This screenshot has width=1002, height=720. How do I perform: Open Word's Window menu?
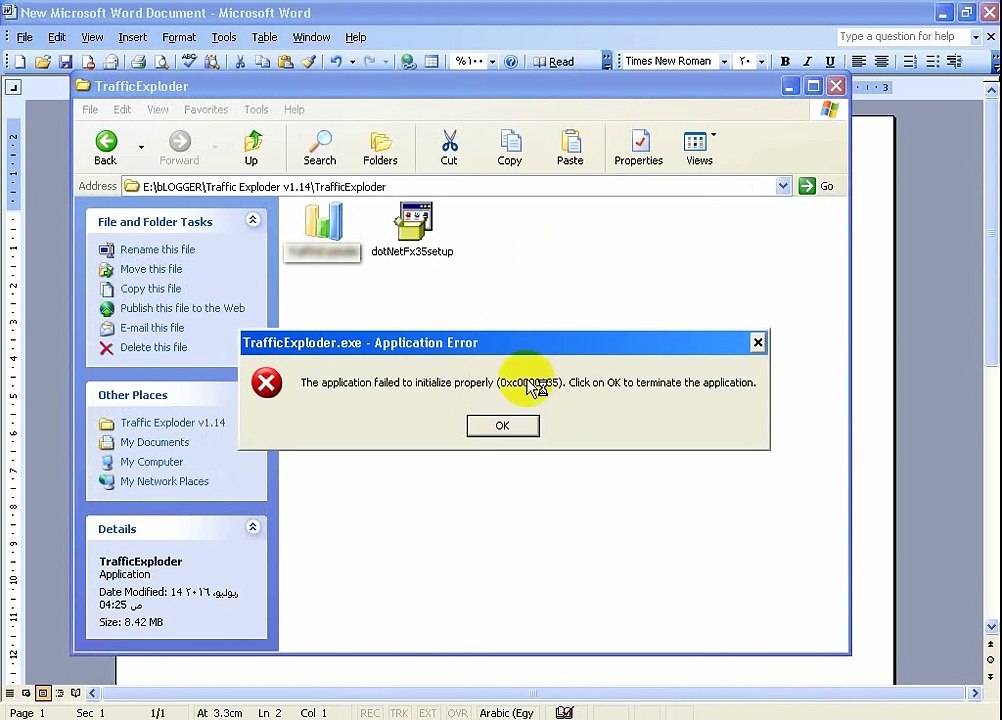[x=311, y=37]
